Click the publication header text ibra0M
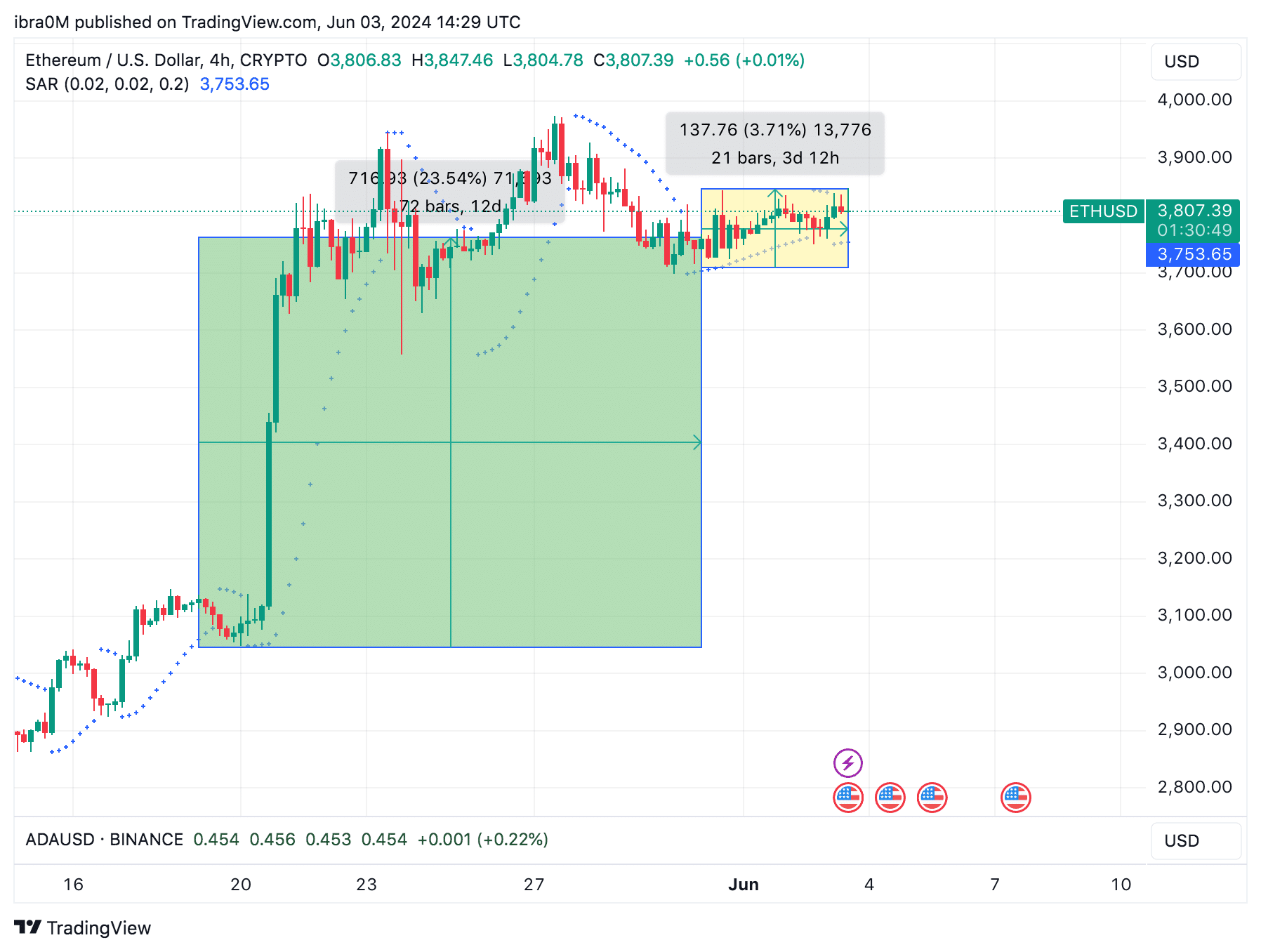 41,22
